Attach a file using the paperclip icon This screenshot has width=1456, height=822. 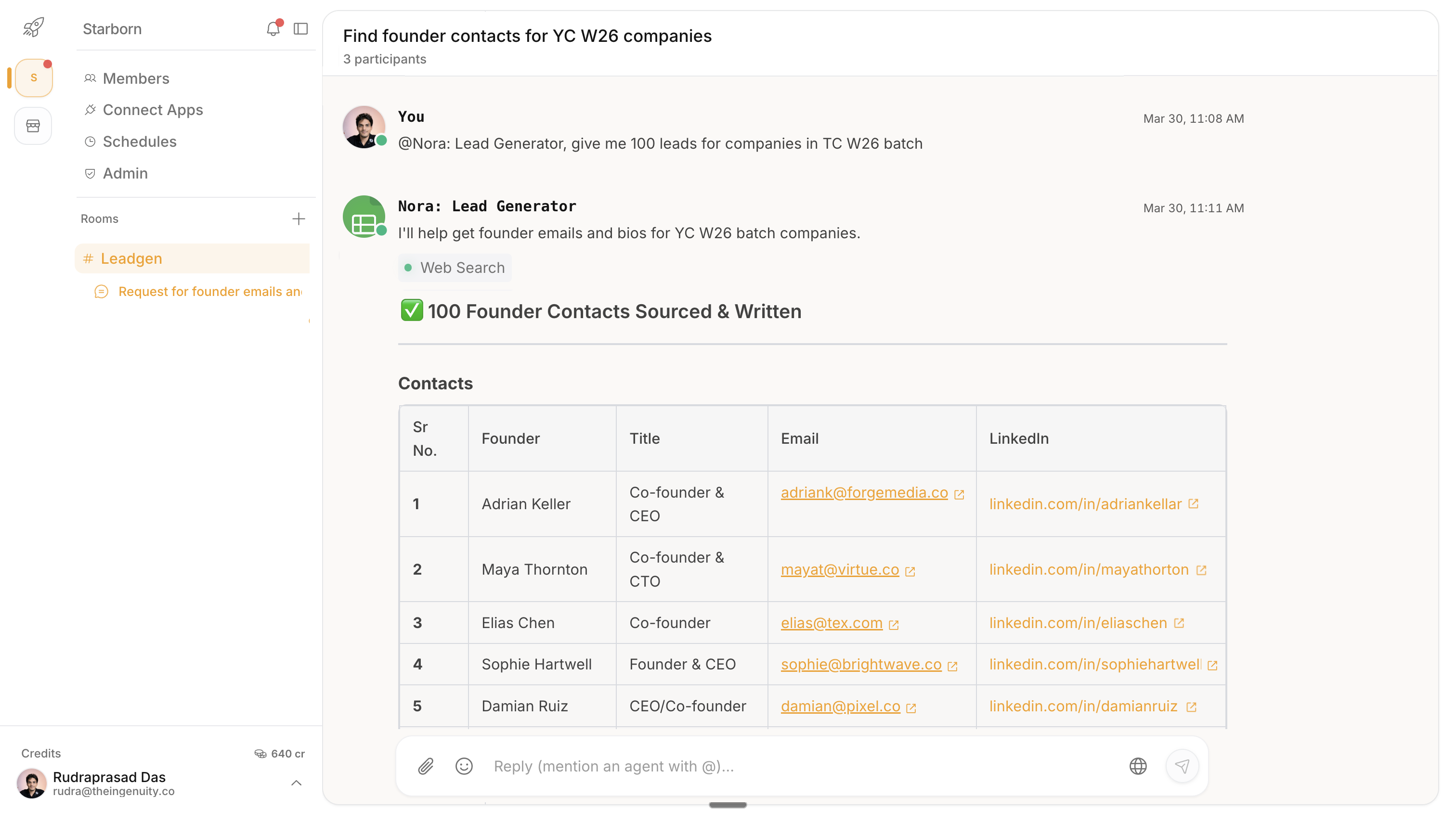(426, 766)
